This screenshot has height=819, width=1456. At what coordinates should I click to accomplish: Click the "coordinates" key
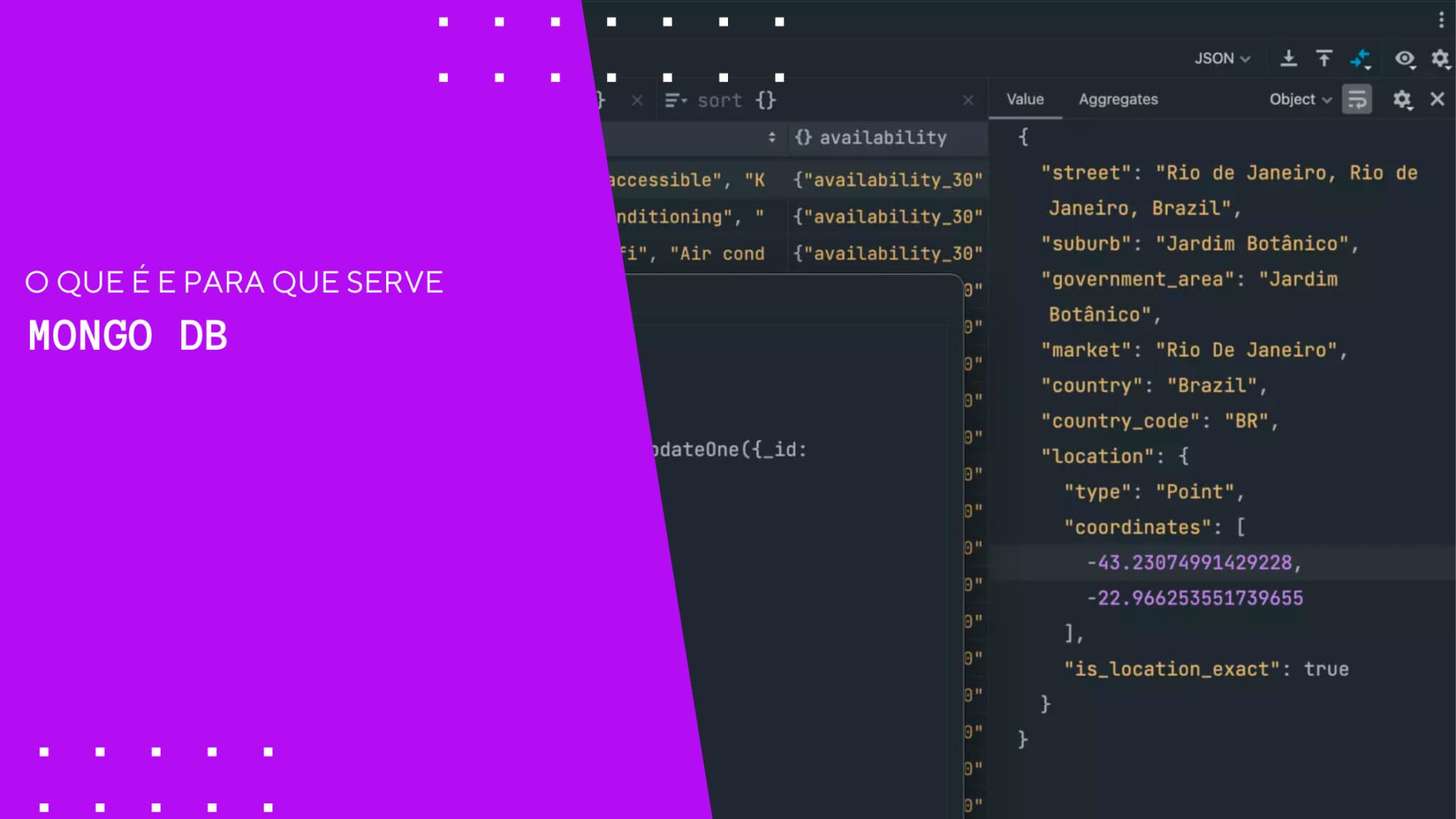1137,528
